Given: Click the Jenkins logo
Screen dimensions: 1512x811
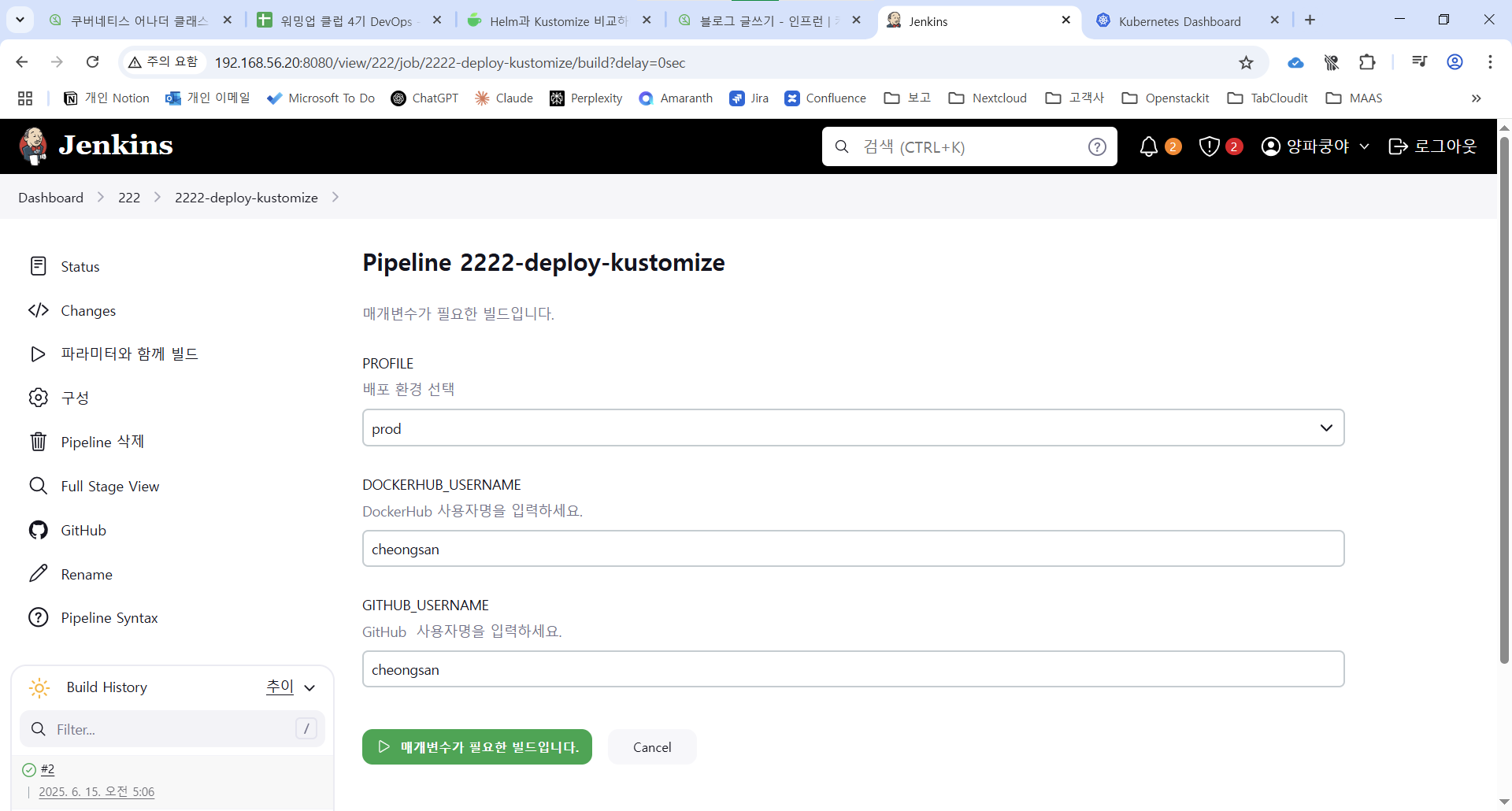Looking at the screenshot, I should (x=96, y=146).
